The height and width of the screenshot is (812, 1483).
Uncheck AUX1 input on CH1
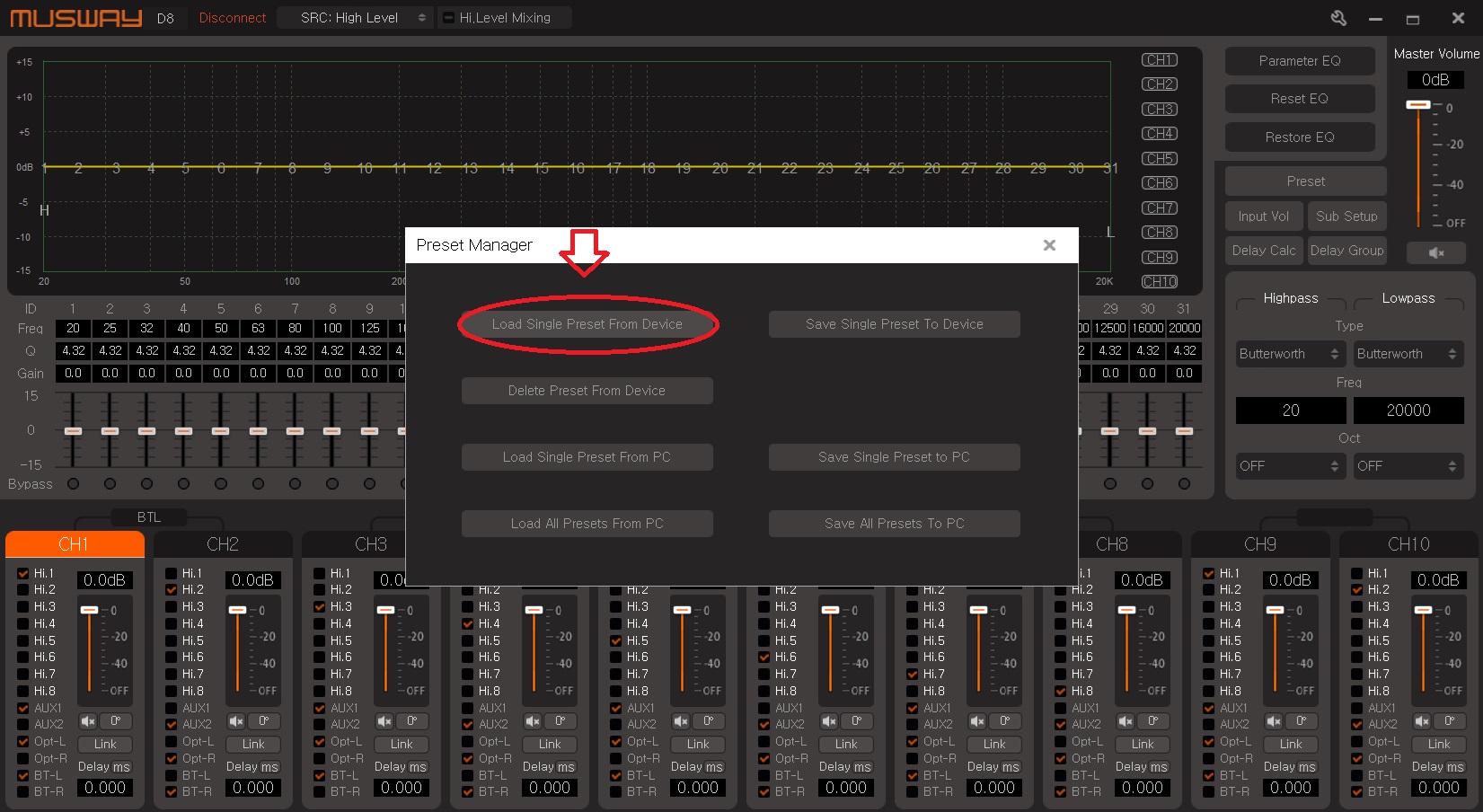click(23, 708)
